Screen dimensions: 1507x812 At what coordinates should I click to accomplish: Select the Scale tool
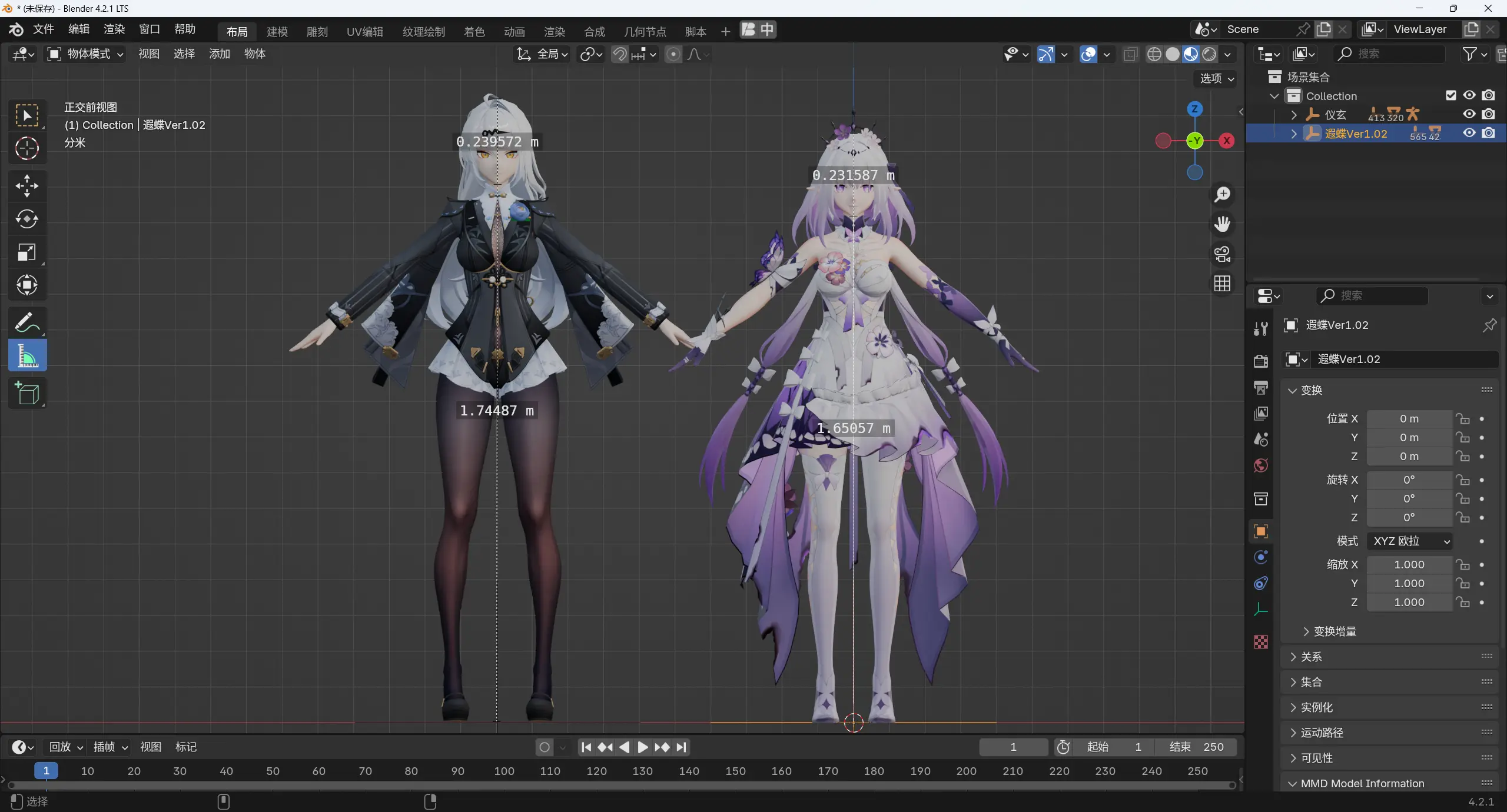point(26,252)
